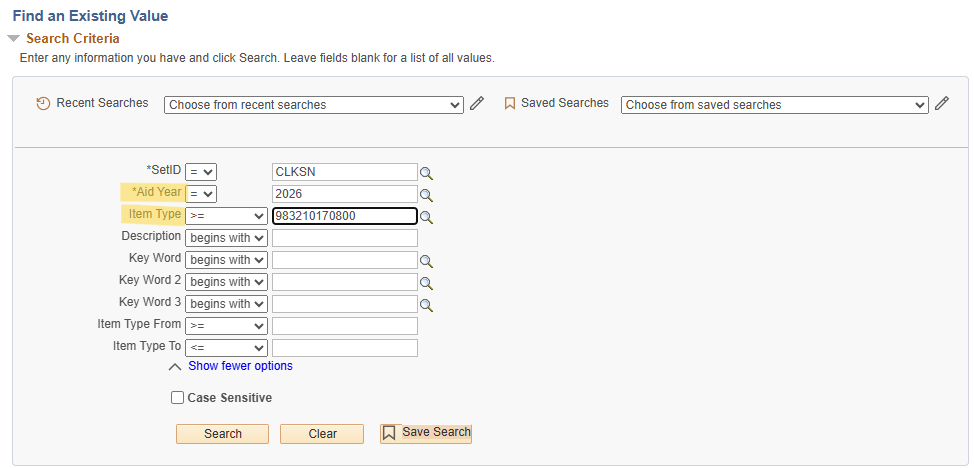
Task: Click into the Description text field
Action: click(x=344, y=238)
